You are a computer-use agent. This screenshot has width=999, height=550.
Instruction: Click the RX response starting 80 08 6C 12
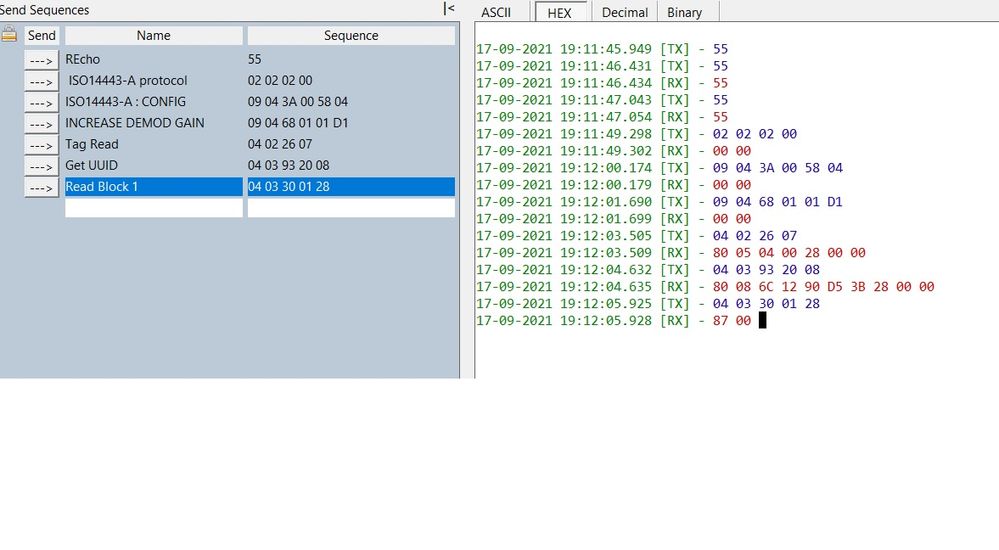823,287
